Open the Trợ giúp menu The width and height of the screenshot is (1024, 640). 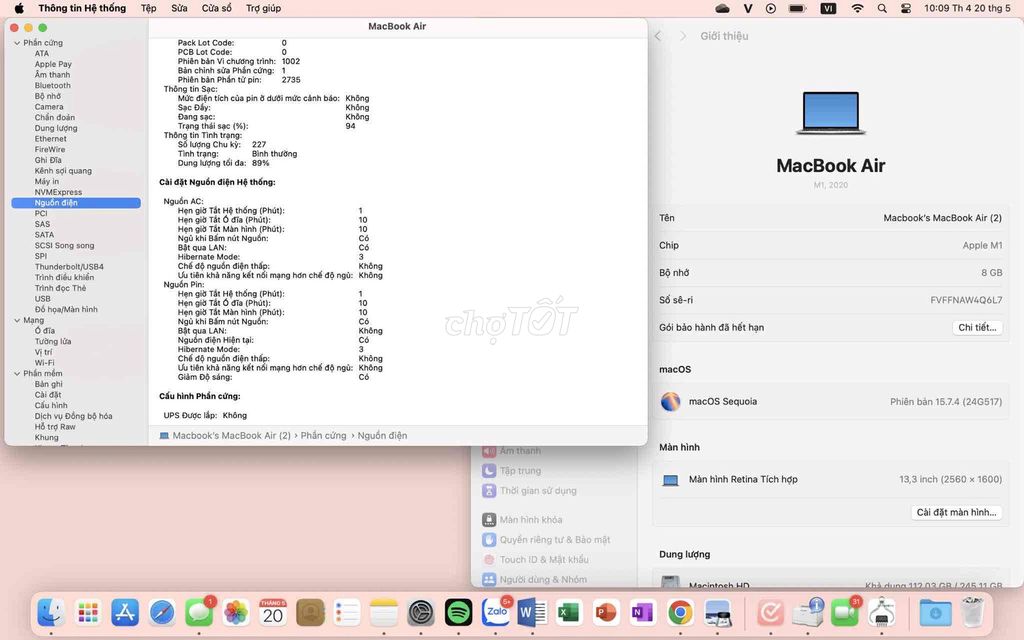pos(263,8)
